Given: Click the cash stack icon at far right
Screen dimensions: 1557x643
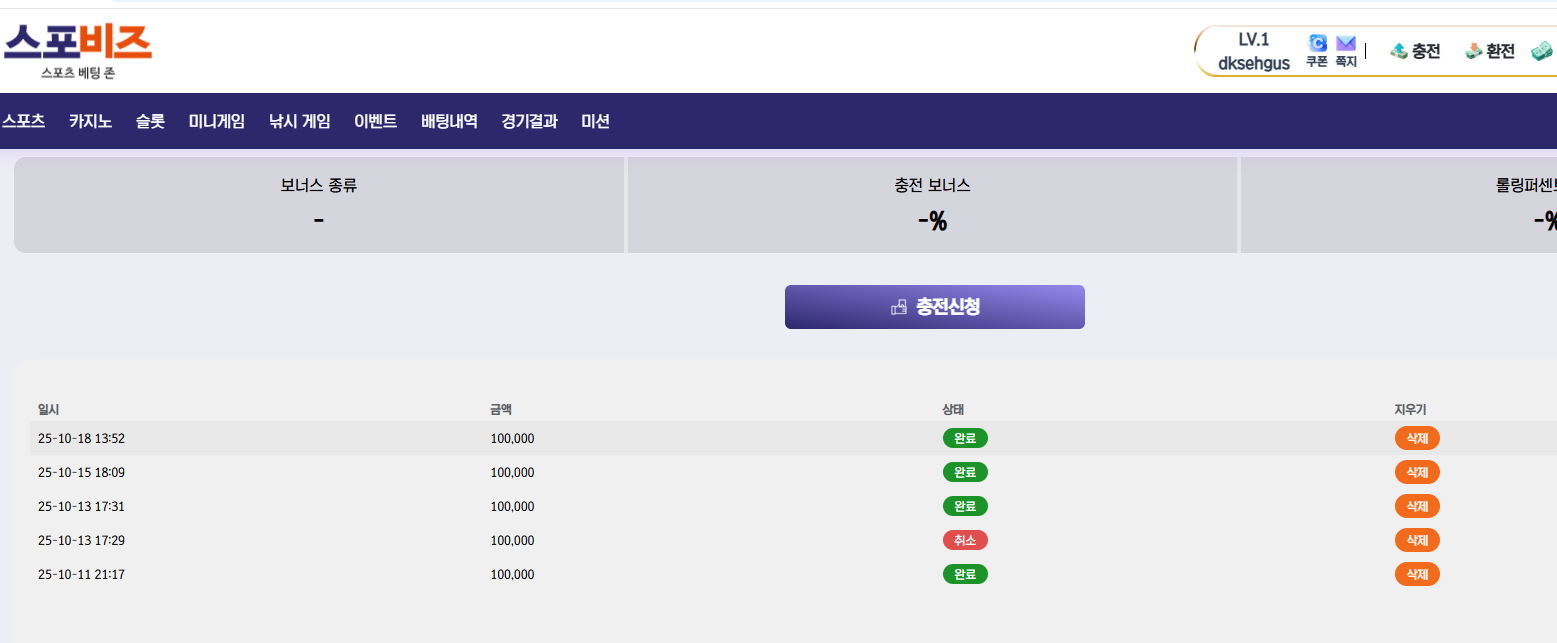Looking at the screenshot, I should [x=1541, y=51].
